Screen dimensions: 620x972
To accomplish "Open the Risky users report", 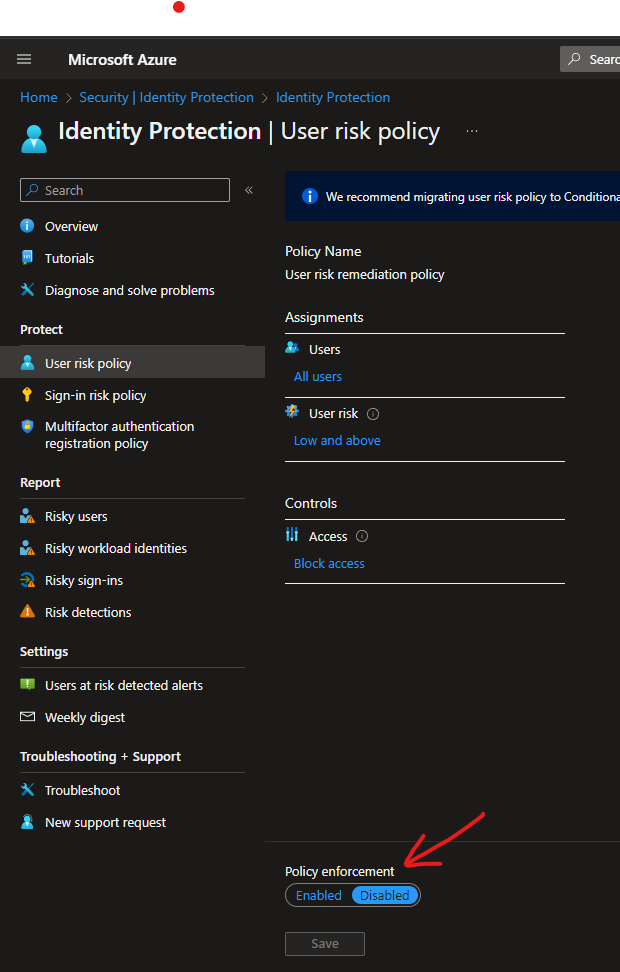I will pyautogui.click(x=76, y=516).
